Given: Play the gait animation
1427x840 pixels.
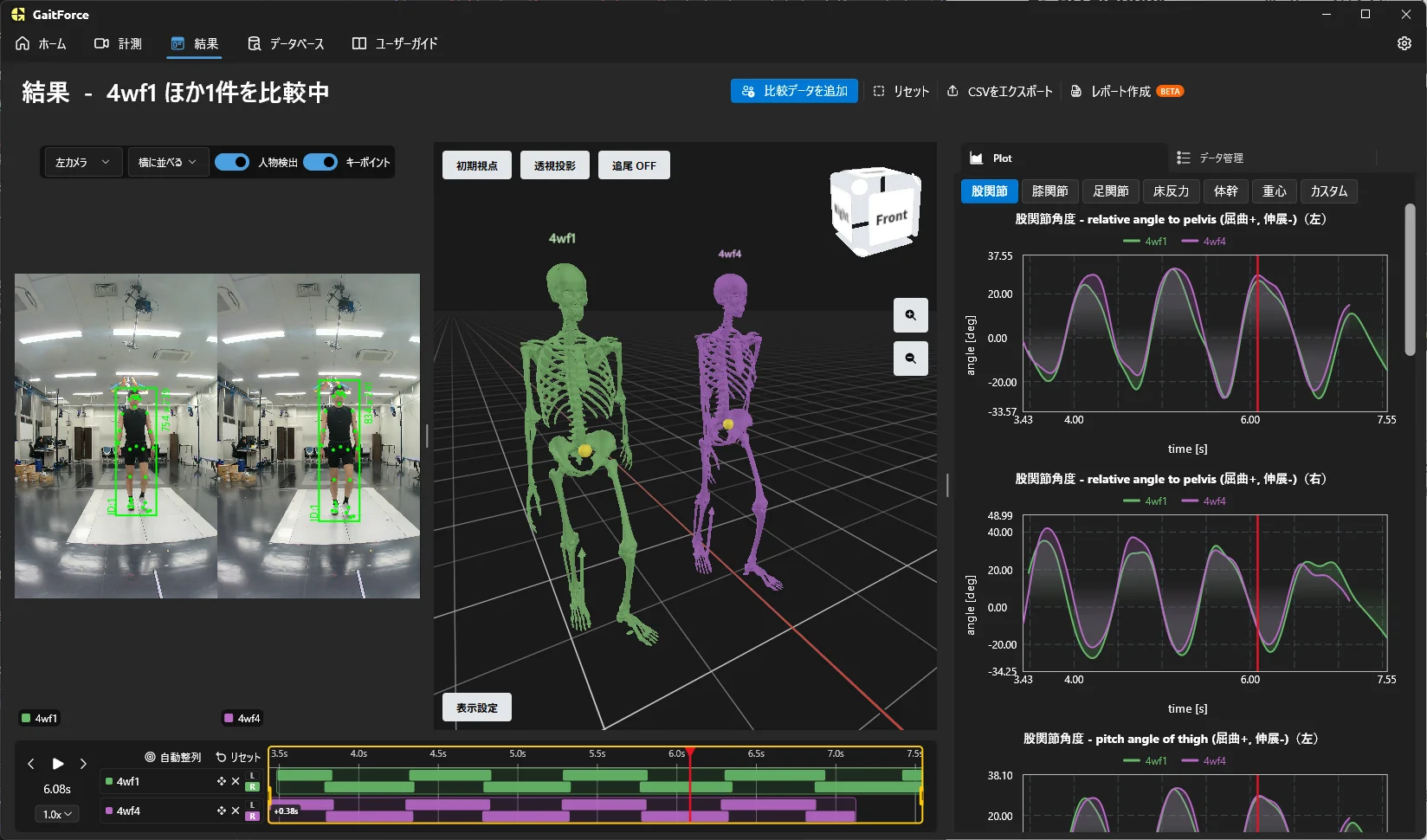Looking at the screenshot, I should tap(58, 764).
